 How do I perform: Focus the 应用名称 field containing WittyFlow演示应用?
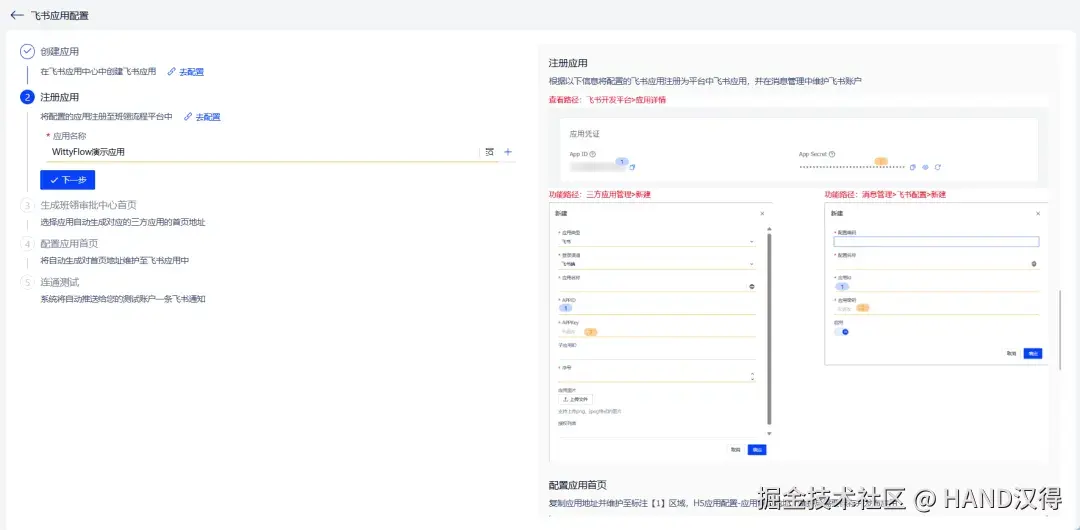pyautogui.click(x=264, y=152)
